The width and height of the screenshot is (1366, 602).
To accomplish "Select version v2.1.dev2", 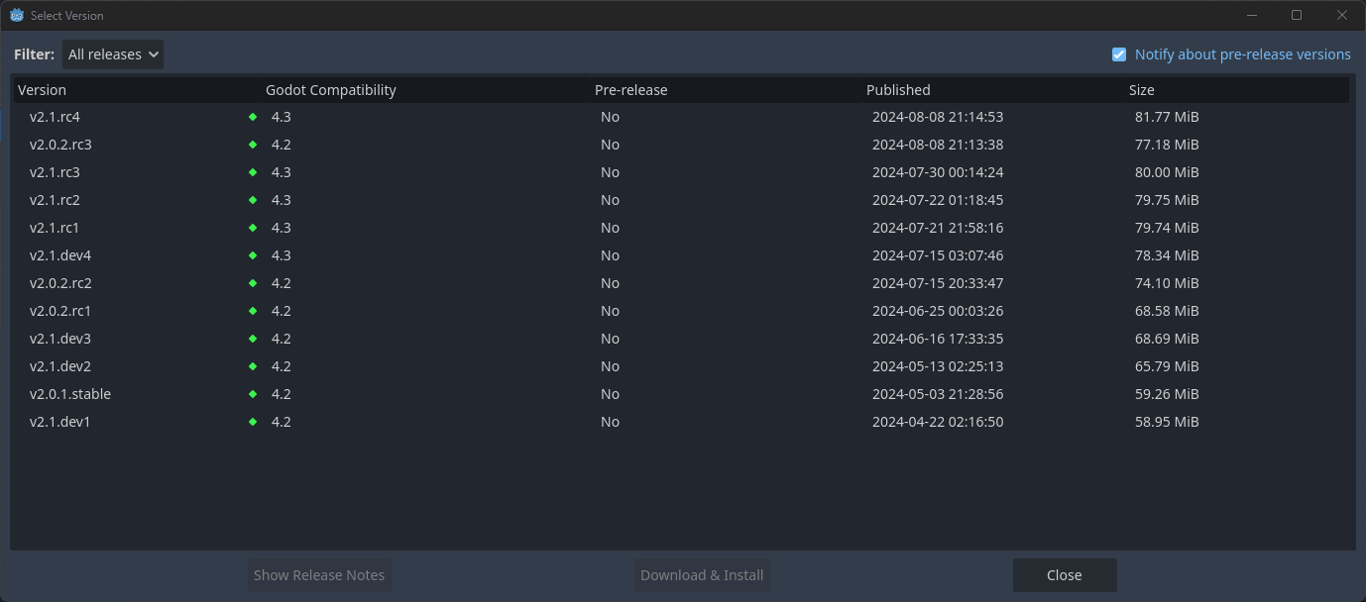I will coord(61,366).
